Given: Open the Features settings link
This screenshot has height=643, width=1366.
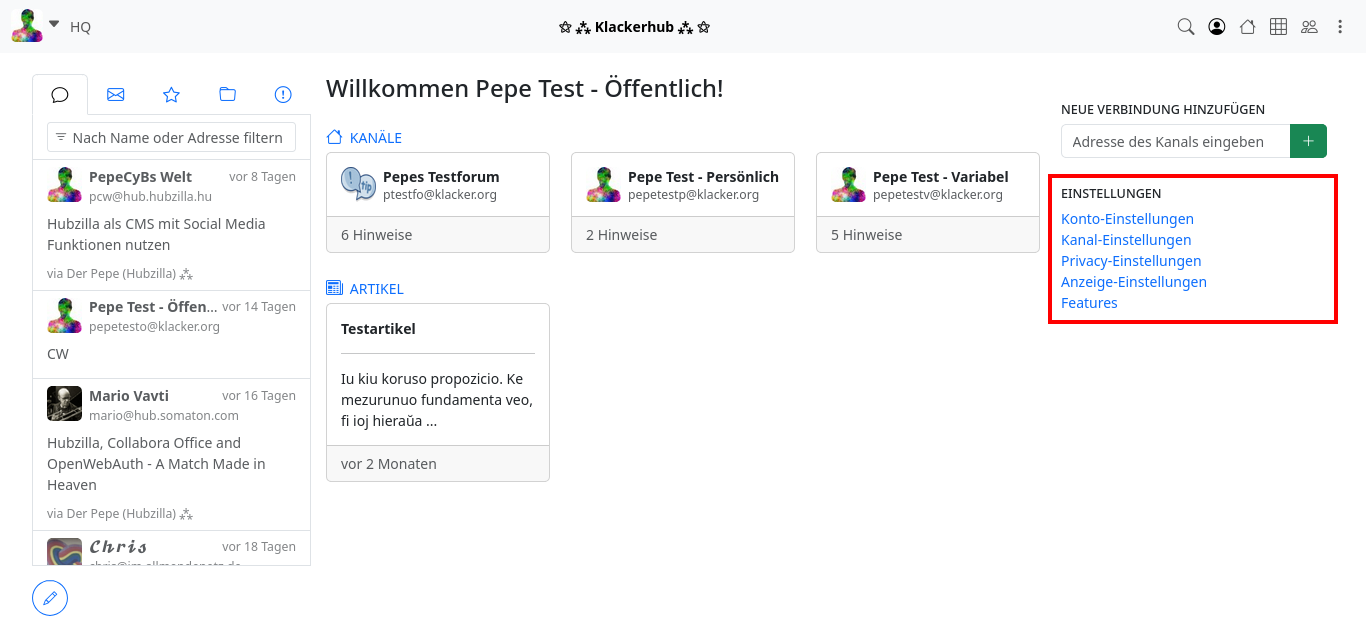Looking at the screenshot, I should [x=1089, y=303].
